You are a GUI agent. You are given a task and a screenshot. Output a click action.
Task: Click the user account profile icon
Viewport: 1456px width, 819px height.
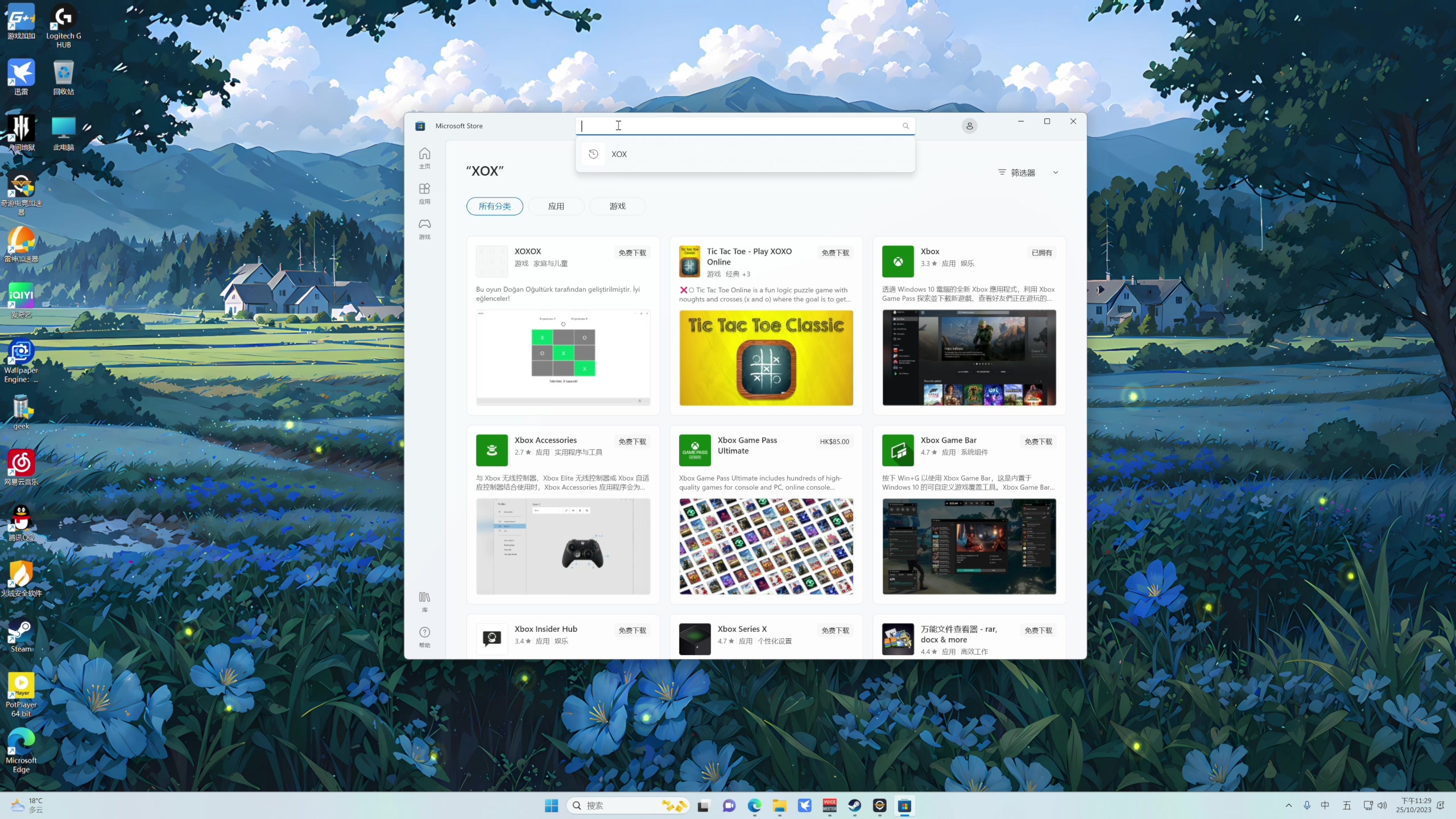pos(969,126)
